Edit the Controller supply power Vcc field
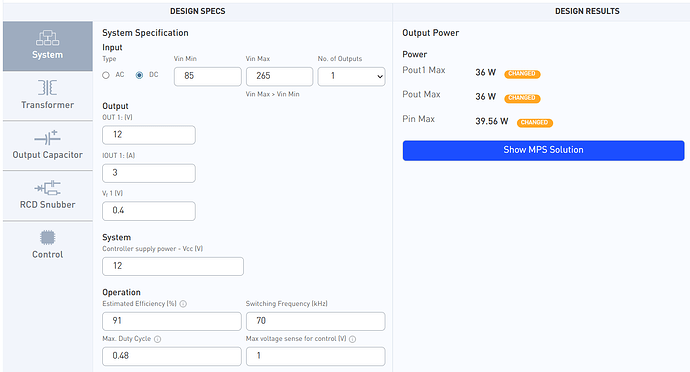 (173, 266)
